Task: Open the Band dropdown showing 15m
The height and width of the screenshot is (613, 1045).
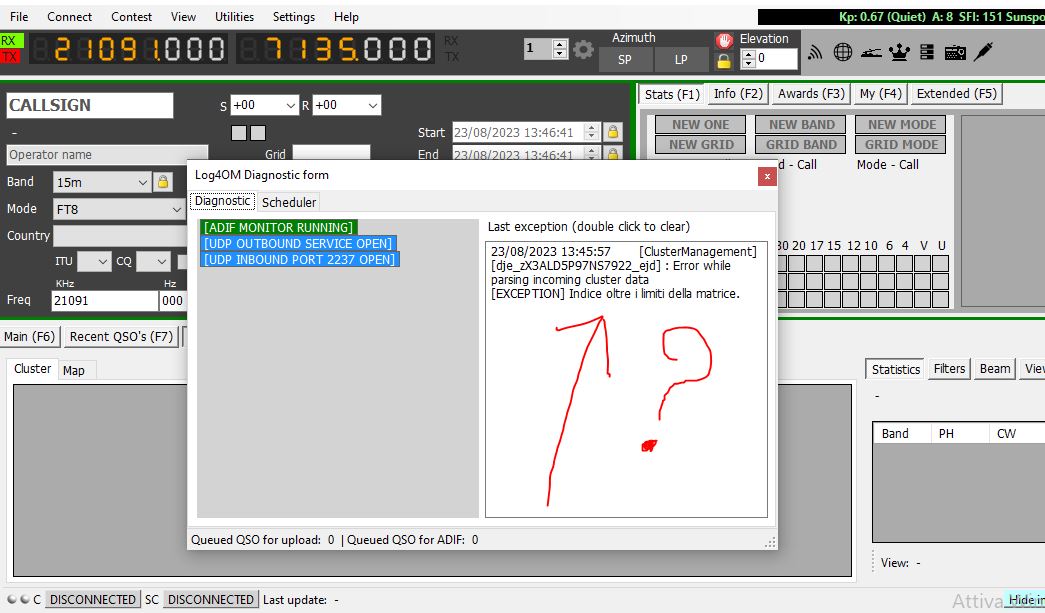Action: coord(102,182)
